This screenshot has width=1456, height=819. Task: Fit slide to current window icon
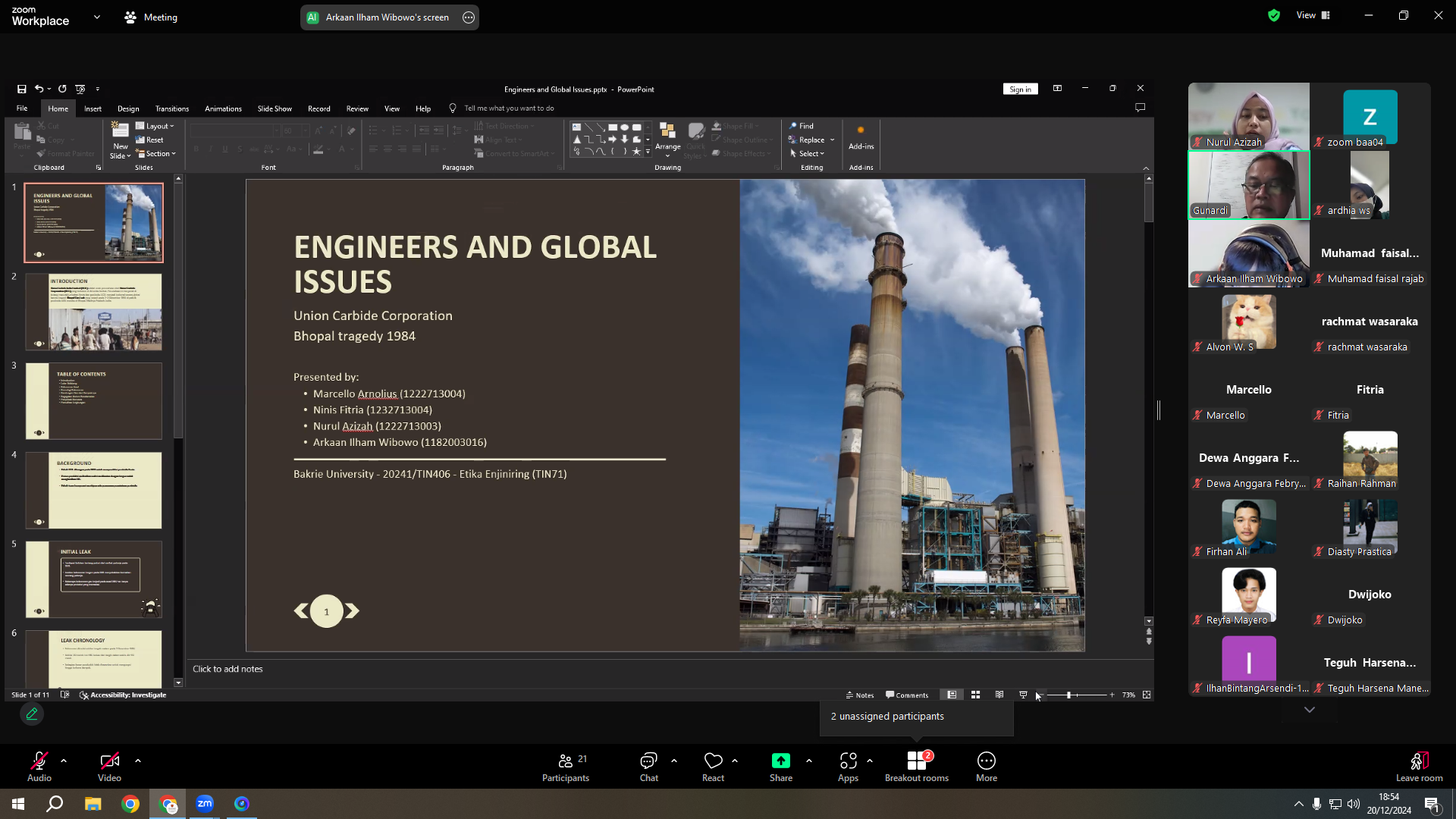coord(1147,695)
